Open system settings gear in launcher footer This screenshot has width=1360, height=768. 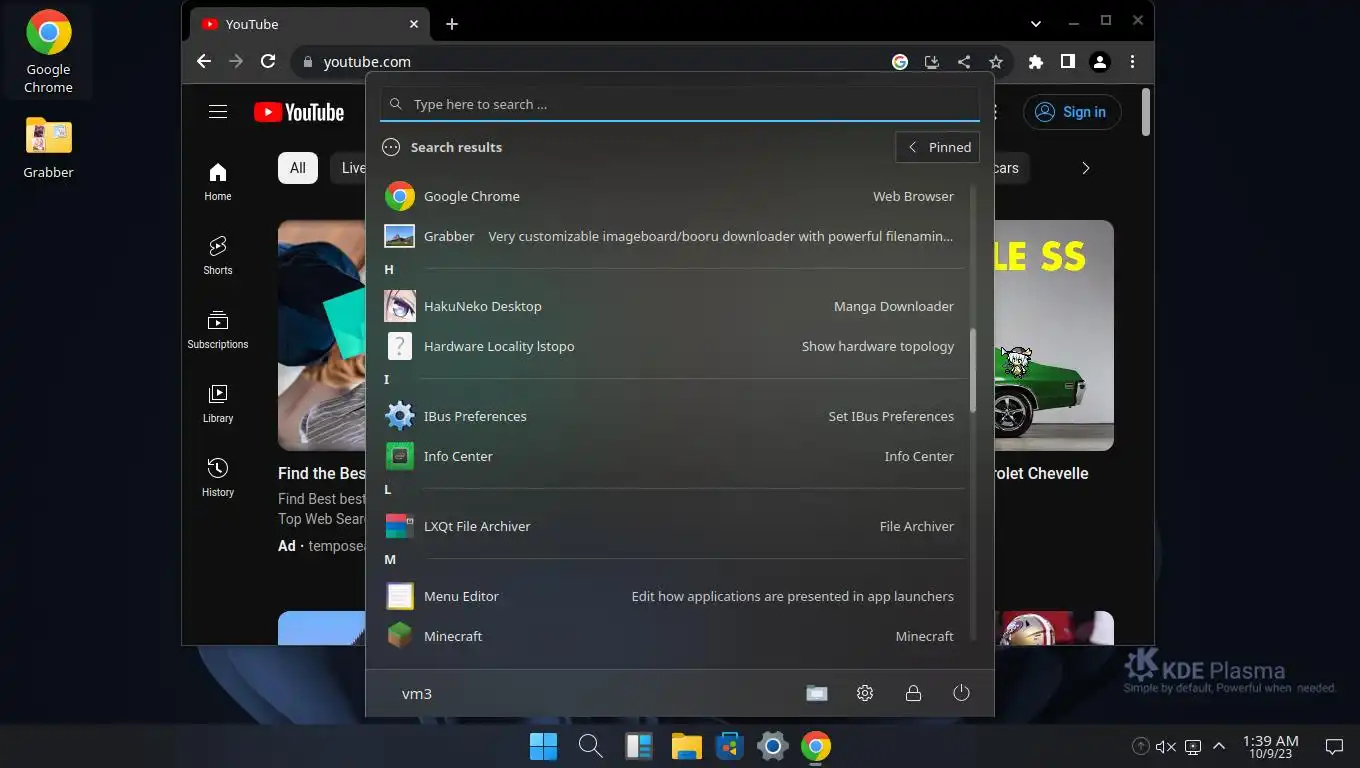pyautogui.click(x=865, y=693)
